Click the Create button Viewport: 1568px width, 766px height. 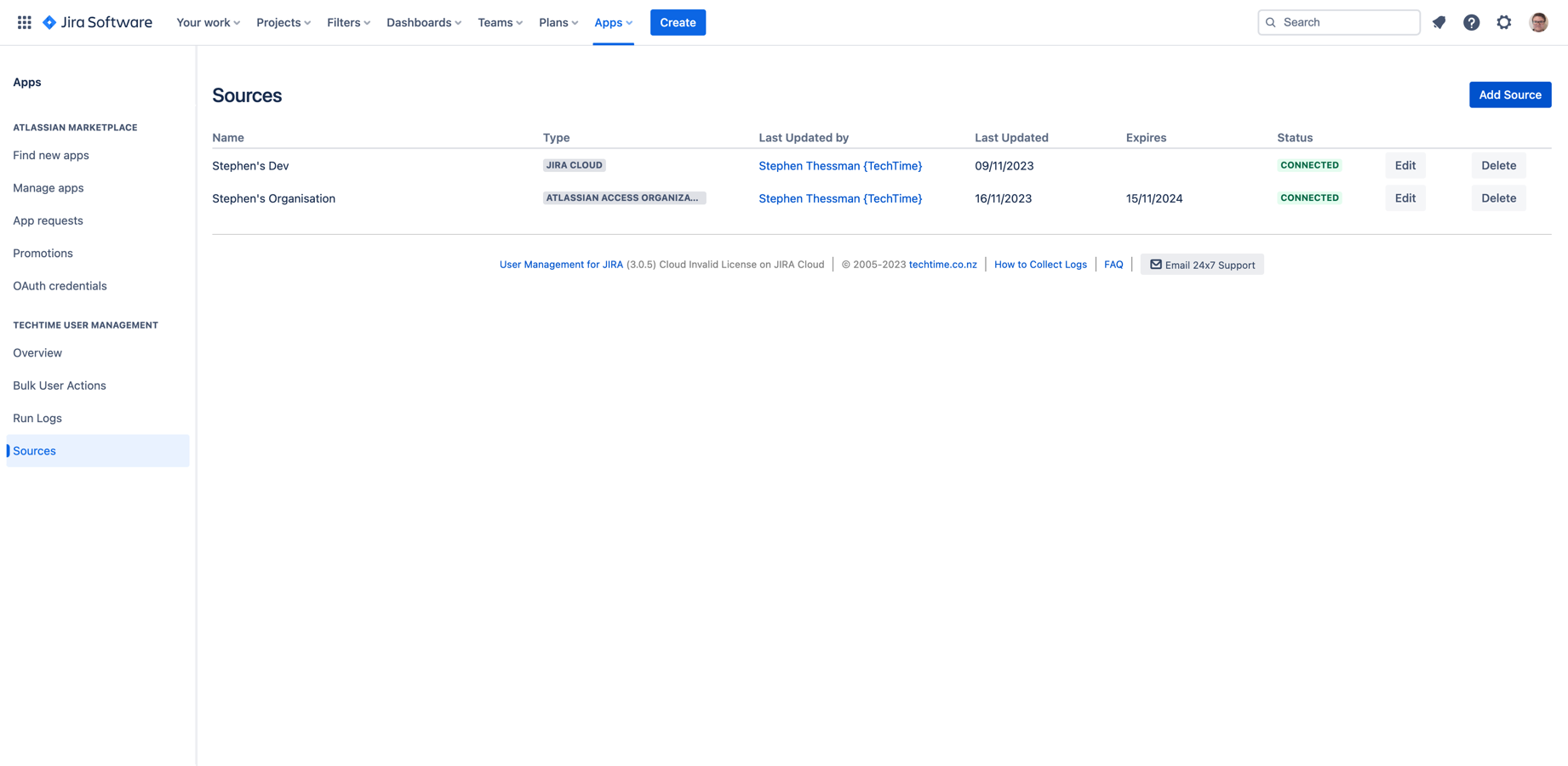(678, 22)
